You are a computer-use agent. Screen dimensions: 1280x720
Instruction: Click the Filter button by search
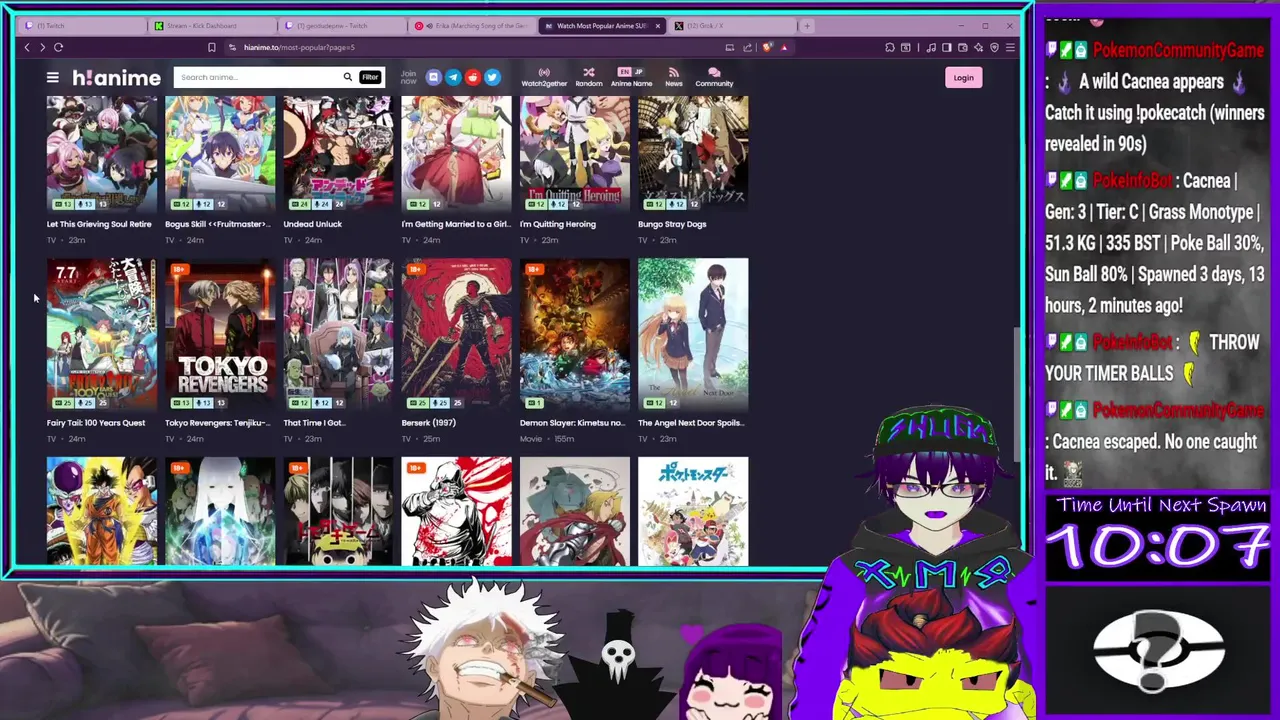(370, 77)
